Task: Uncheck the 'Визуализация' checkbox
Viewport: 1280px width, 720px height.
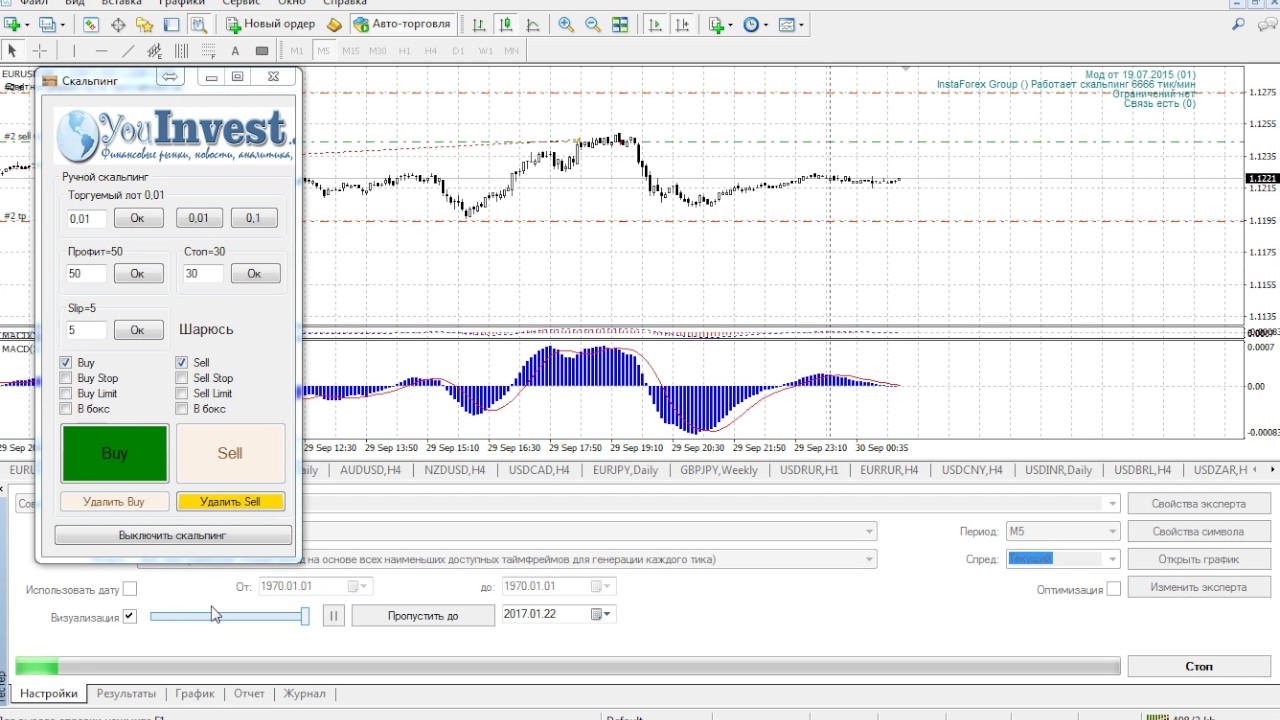Action: pyautogui.click(x=130, y=617)
